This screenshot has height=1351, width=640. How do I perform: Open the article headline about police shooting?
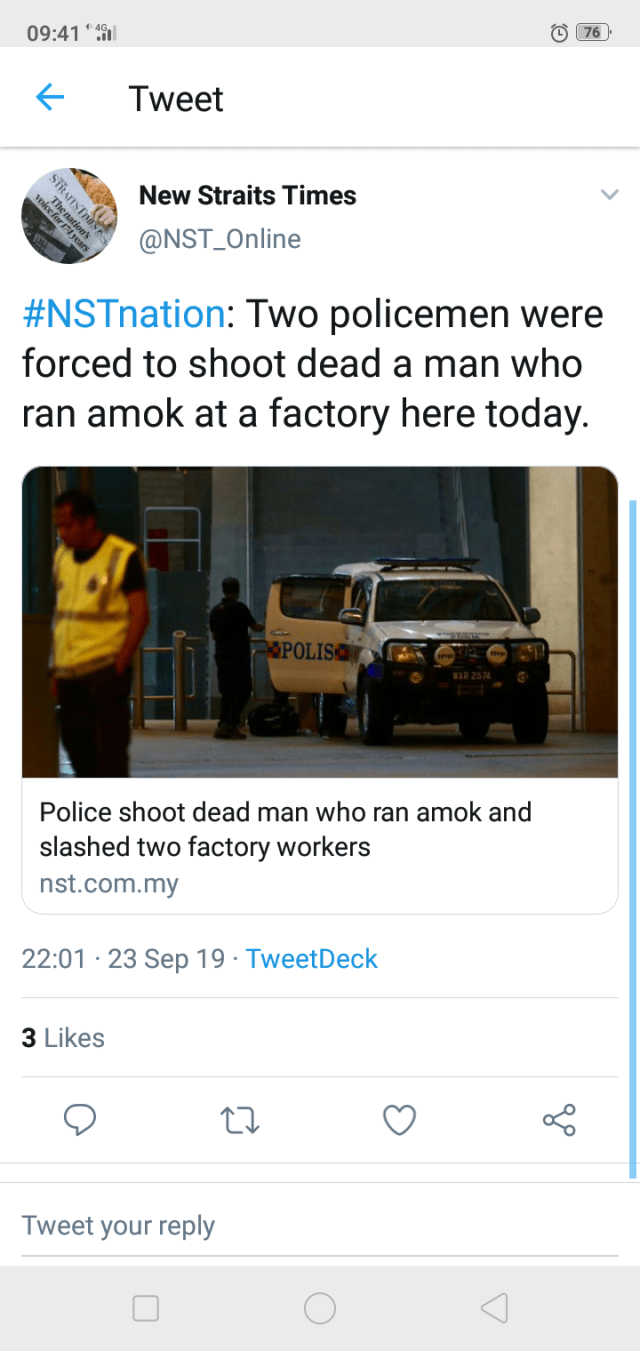click(x=285, y=829)
